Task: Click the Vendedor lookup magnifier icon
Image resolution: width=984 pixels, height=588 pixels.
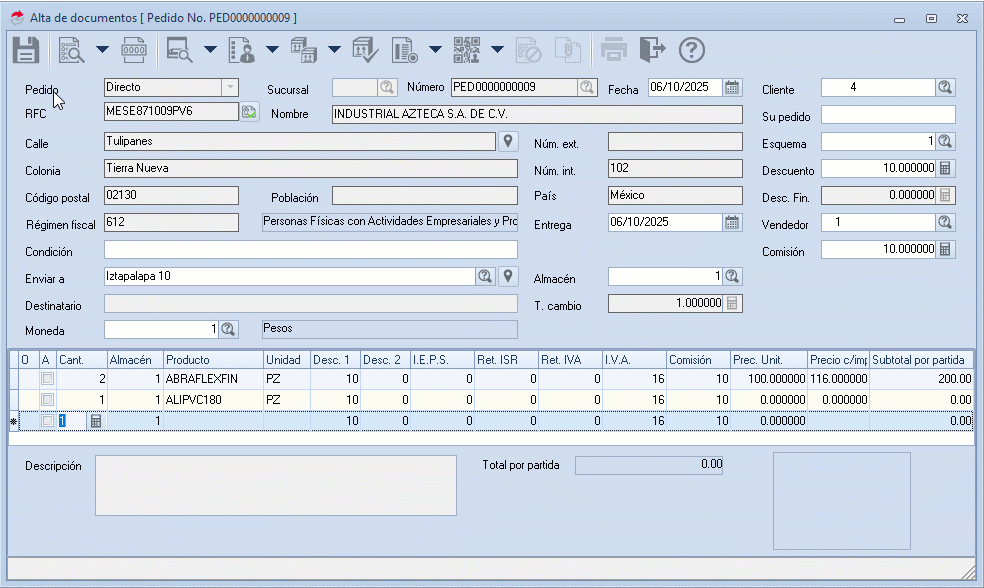Action: click(x=945, y=222)
